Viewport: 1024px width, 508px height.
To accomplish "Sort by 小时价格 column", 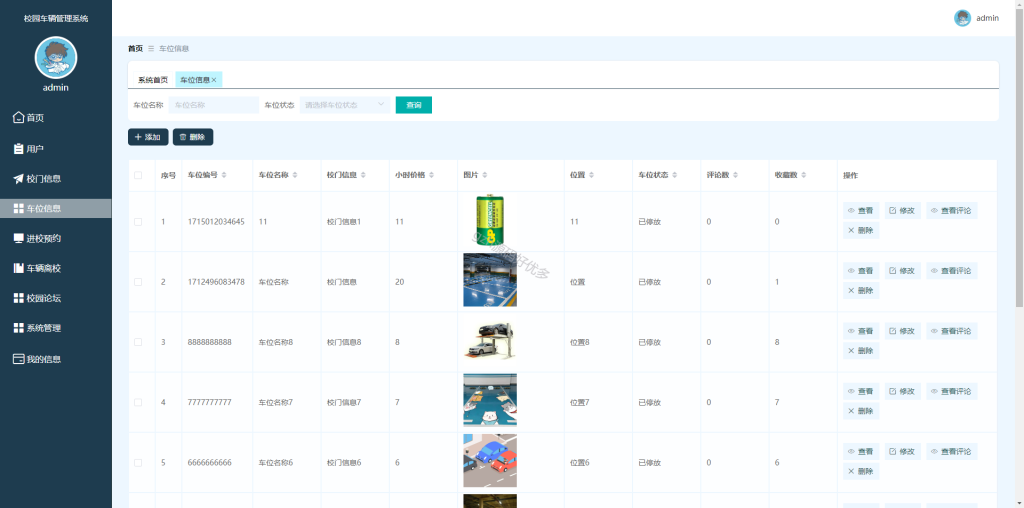I will click(x=430, y=175).
